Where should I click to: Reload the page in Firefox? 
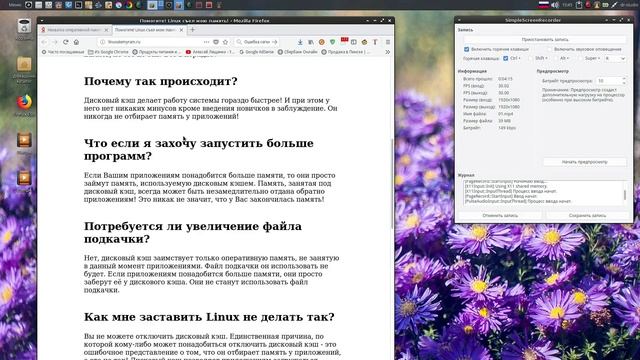point(66,42)
